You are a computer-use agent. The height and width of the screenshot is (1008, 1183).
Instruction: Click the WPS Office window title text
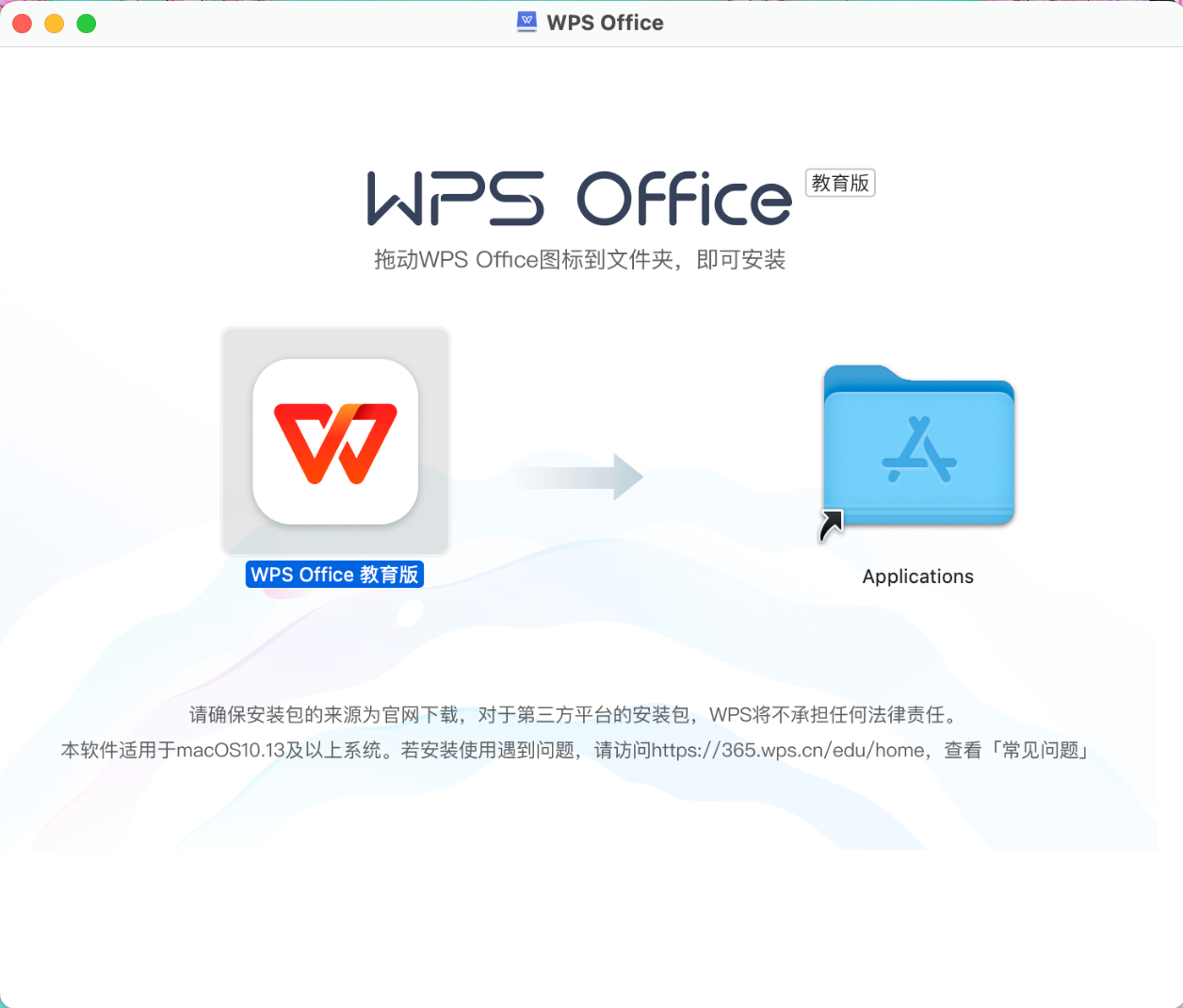pos(606,23)
